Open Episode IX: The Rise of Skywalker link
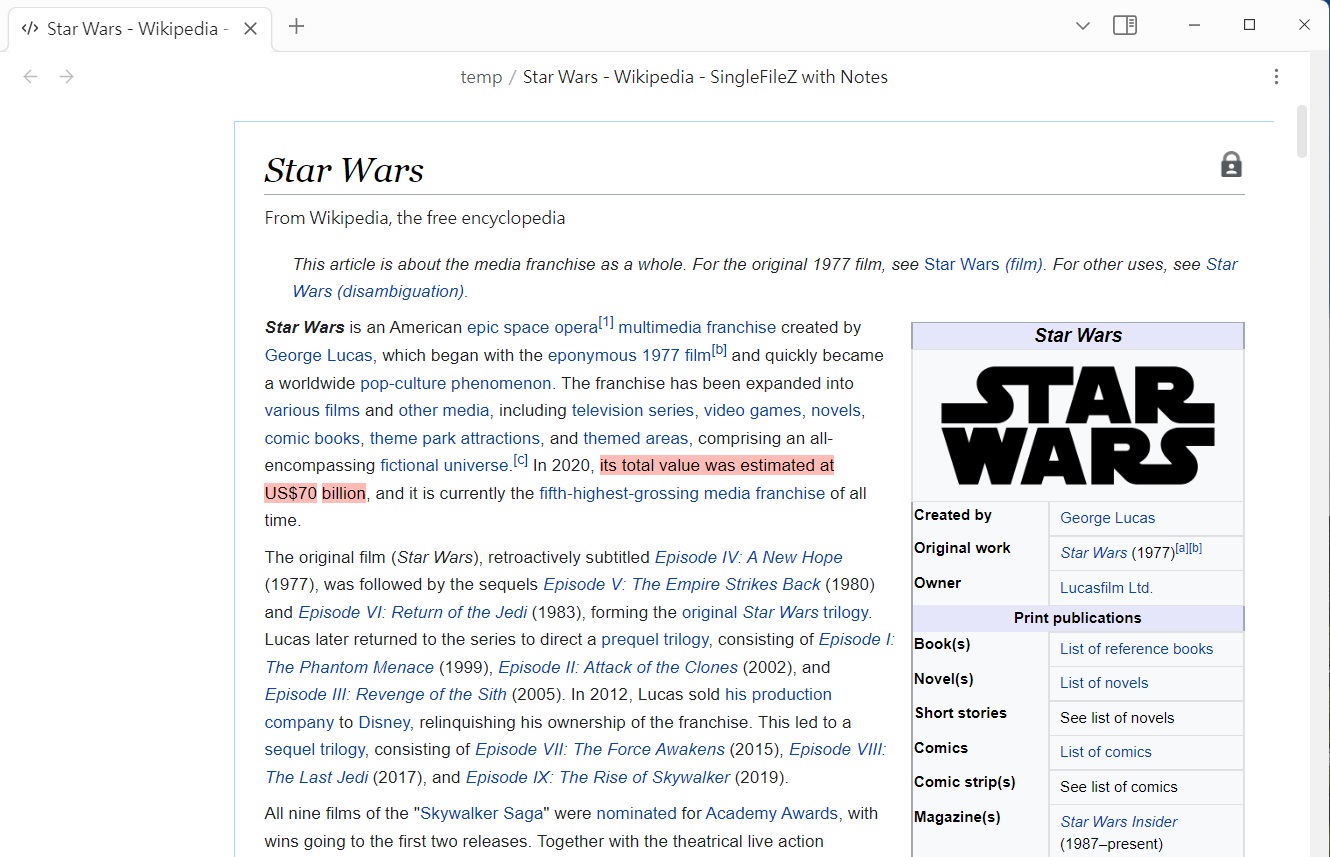Image resolution: width=1330 pixels, height=857 pixels. click(598, 777)
